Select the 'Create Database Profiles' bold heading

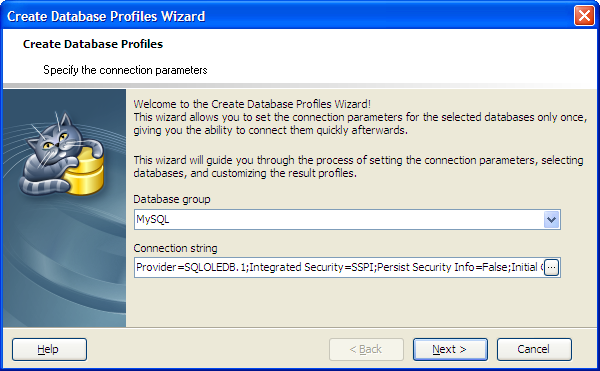pos(93,44)
